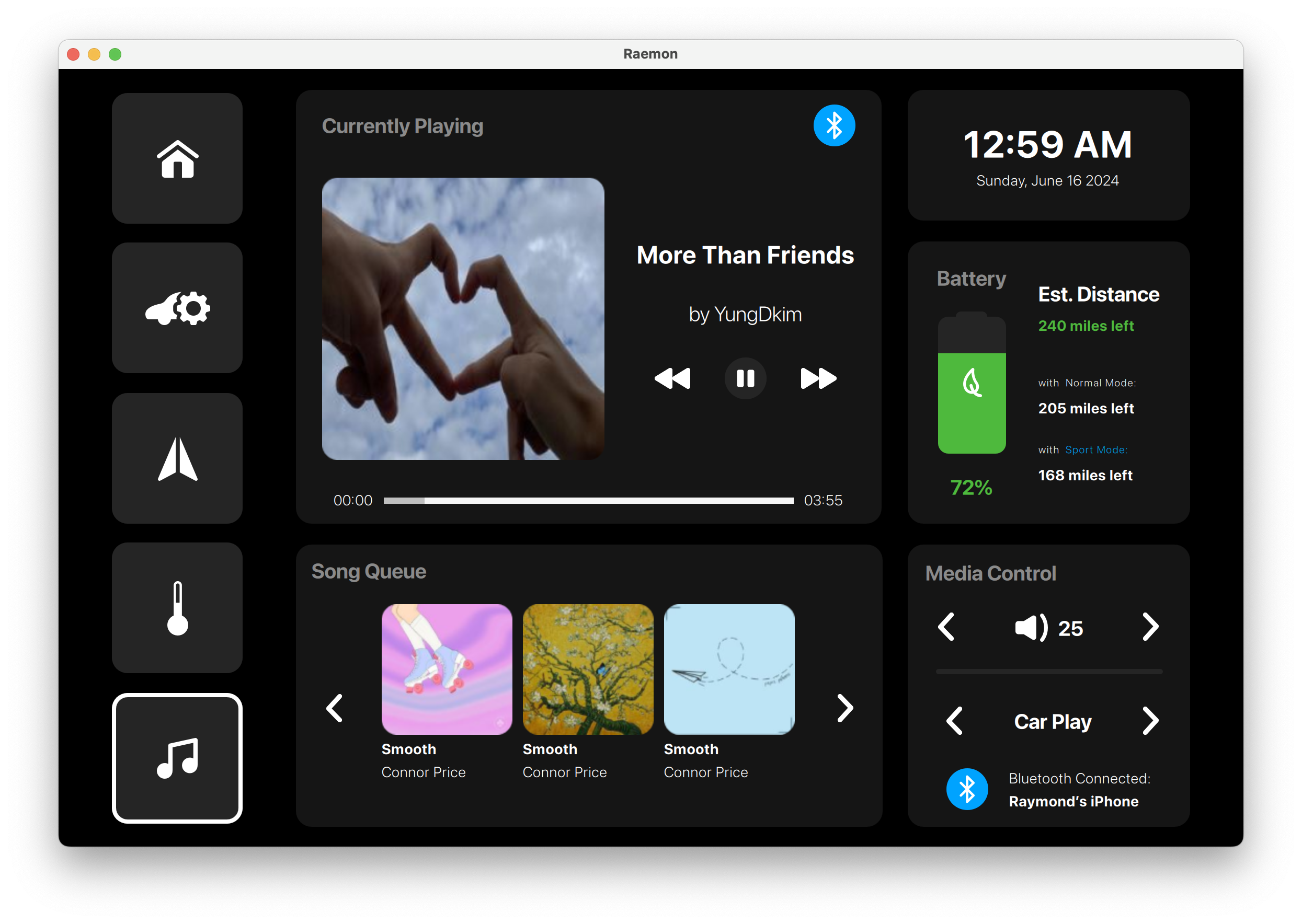The width and height of the screenshot is (1302, 924).
Task: Click the Song Queue heading
Action: coord(368,571)
